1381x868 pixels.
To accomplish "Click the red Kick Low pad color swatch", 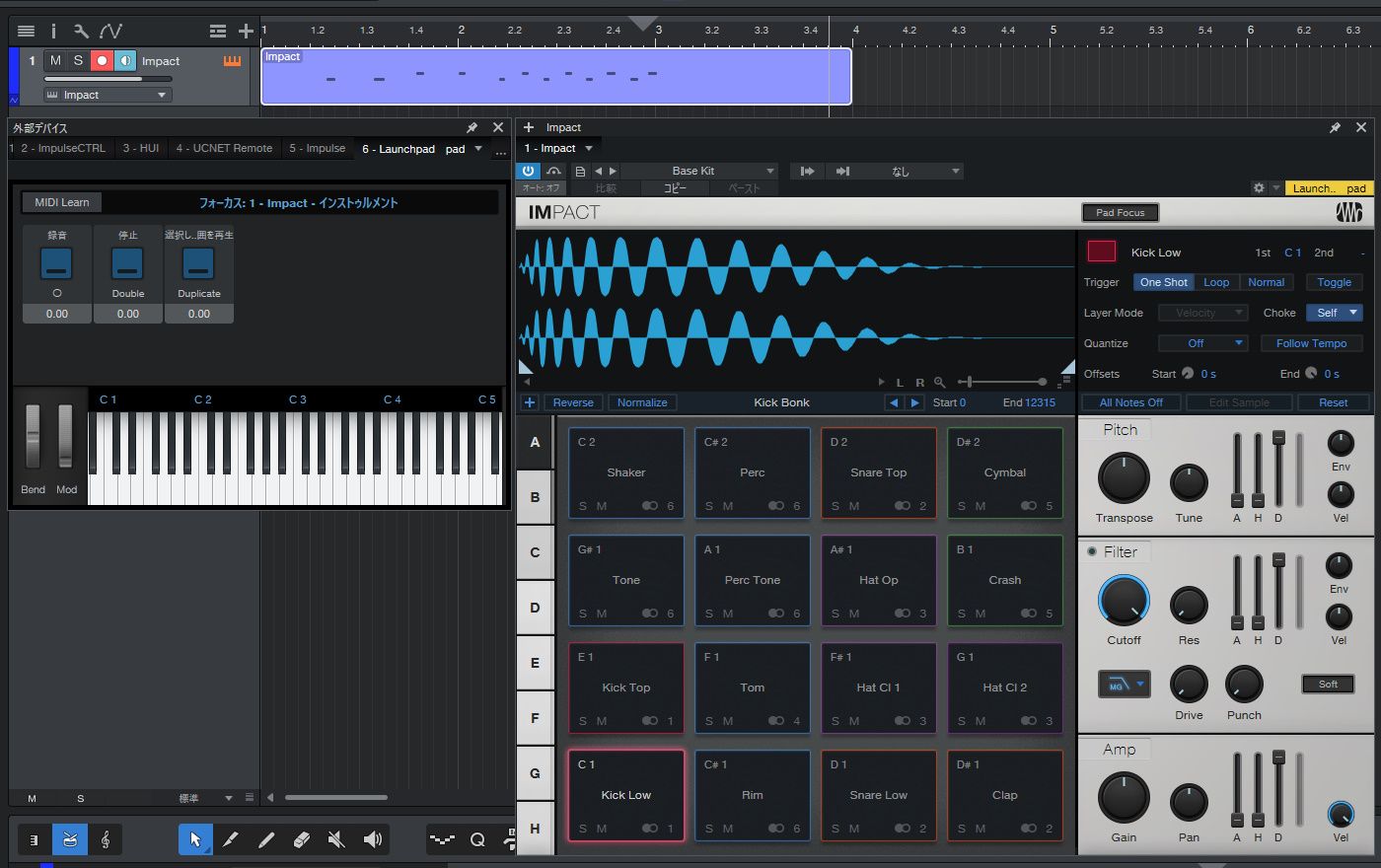I will [x=1101, y=252].
